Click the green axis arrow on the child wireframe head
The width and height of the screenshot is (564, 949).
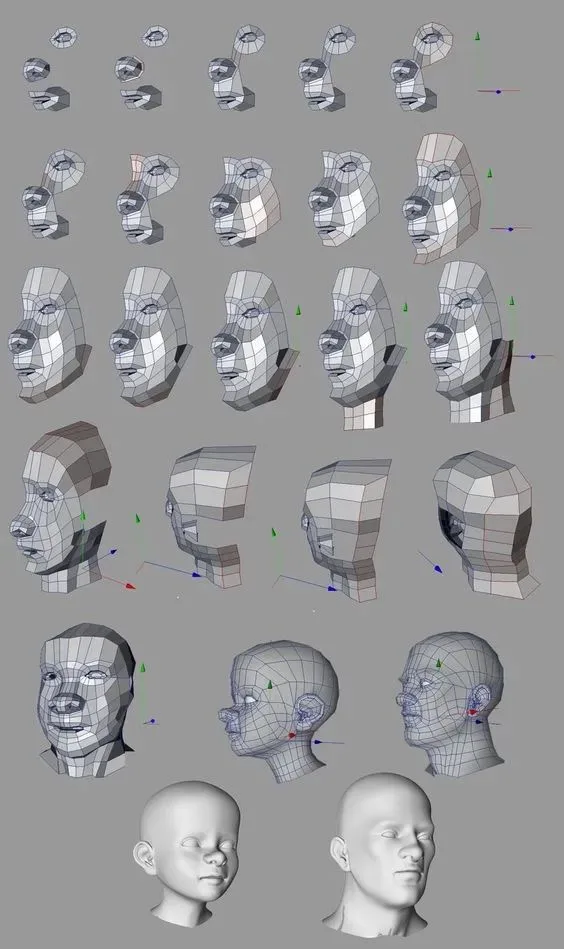click(x=271, y=684)
